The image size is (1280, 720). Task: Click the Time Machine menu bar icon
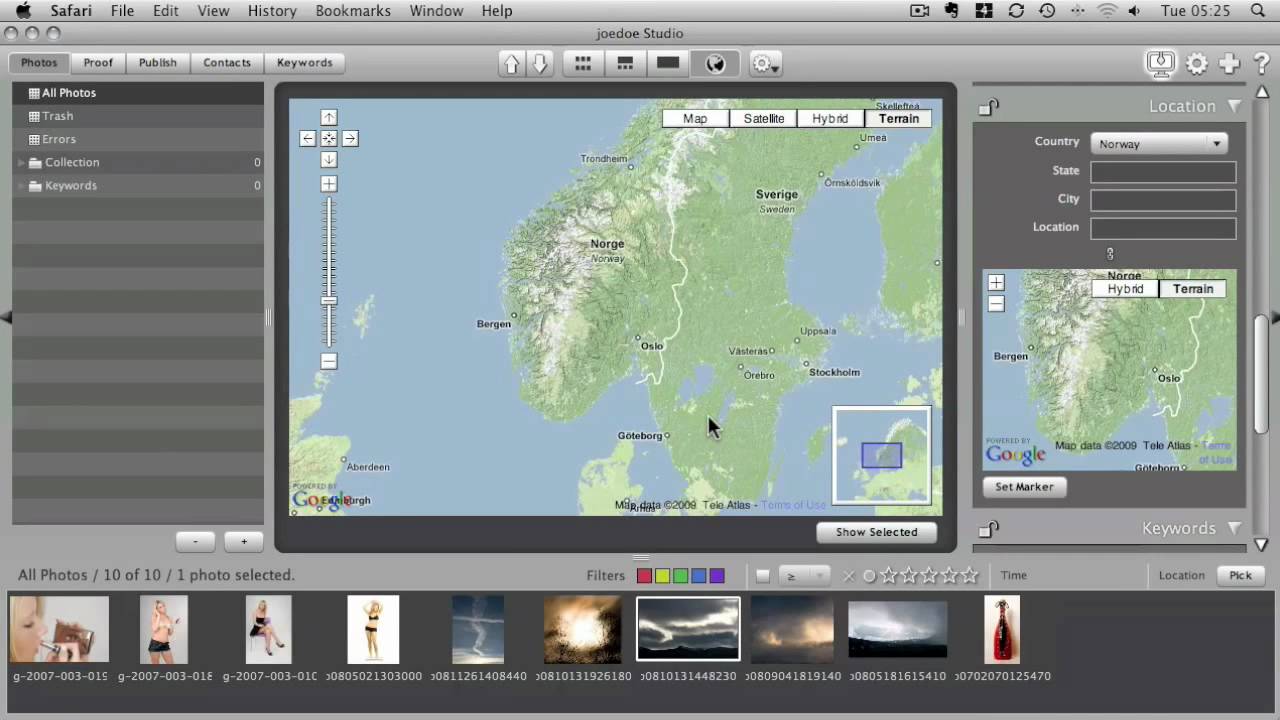pyautogui.click(x=1047, y=11)
